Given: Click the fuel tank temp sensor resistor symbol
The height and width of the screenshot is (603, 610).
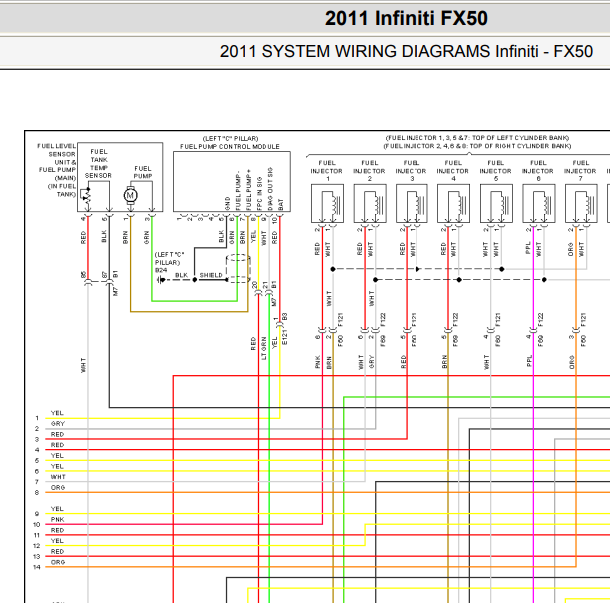Looking at the screenshot, I should (x=87, y=197).
